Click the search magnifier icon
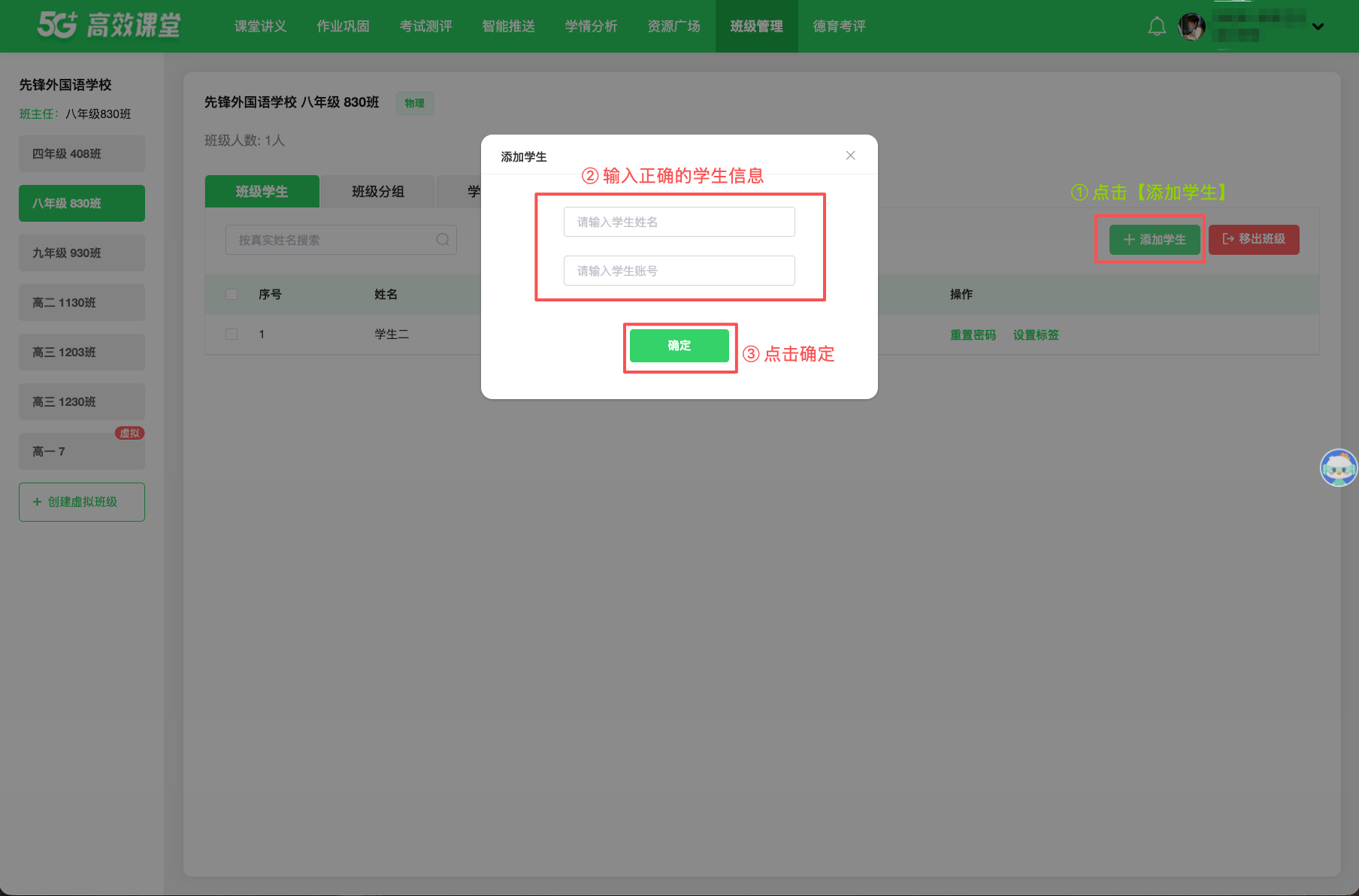This screenshot has width=1359, height=896. click(443, 240)
